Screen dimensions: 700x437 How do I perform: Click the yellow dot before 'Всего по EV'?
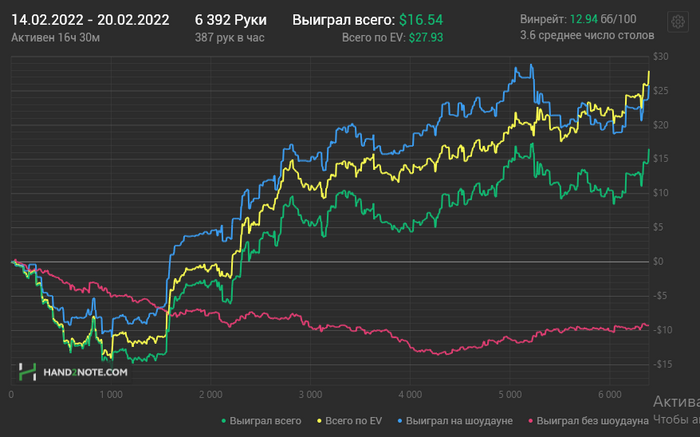[x=319, y=421]
